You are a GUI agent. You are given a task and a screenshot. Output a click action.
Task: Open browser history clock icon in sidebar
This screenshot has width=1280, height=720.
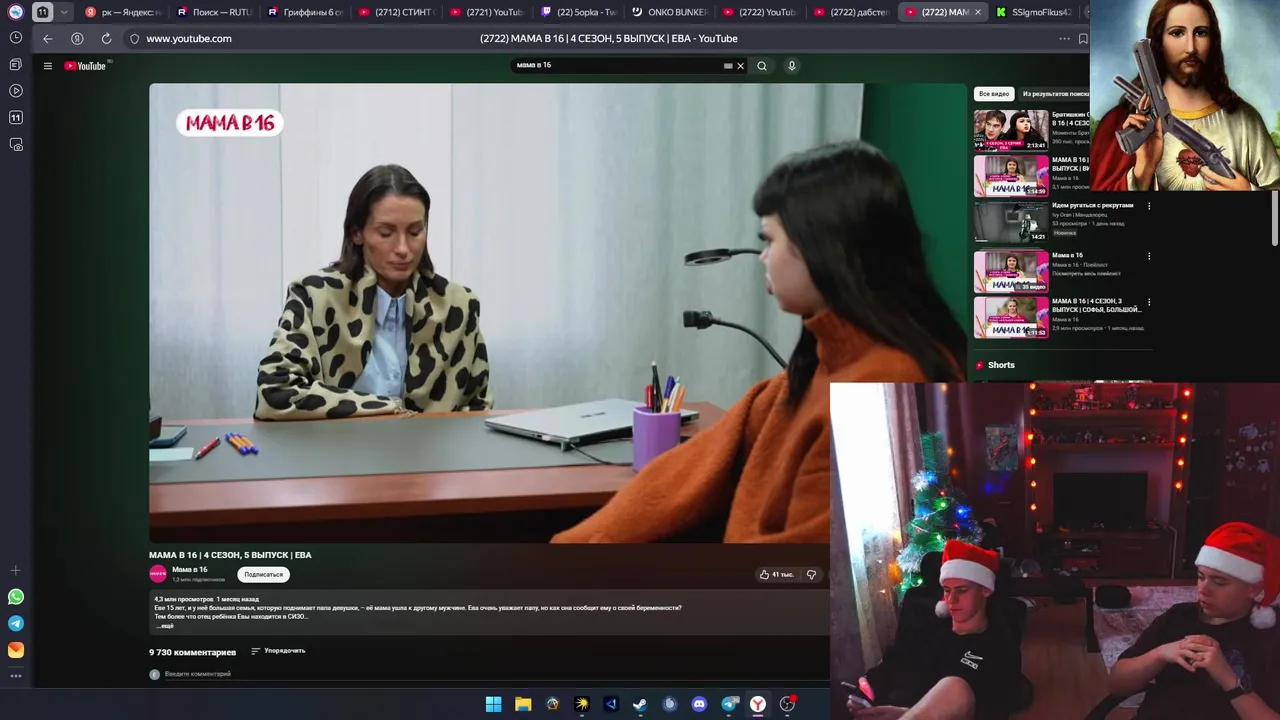[x=16, y=37]
